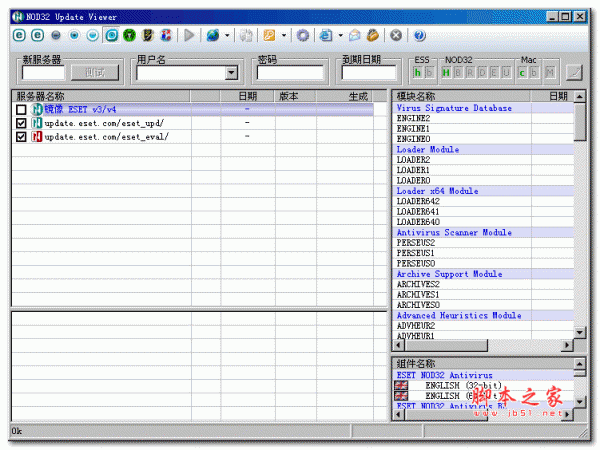The width and height of the screenshot is (600, 450).
Task: Click the grayed-out copy documents toolbar icon
Action: (246, 36)
